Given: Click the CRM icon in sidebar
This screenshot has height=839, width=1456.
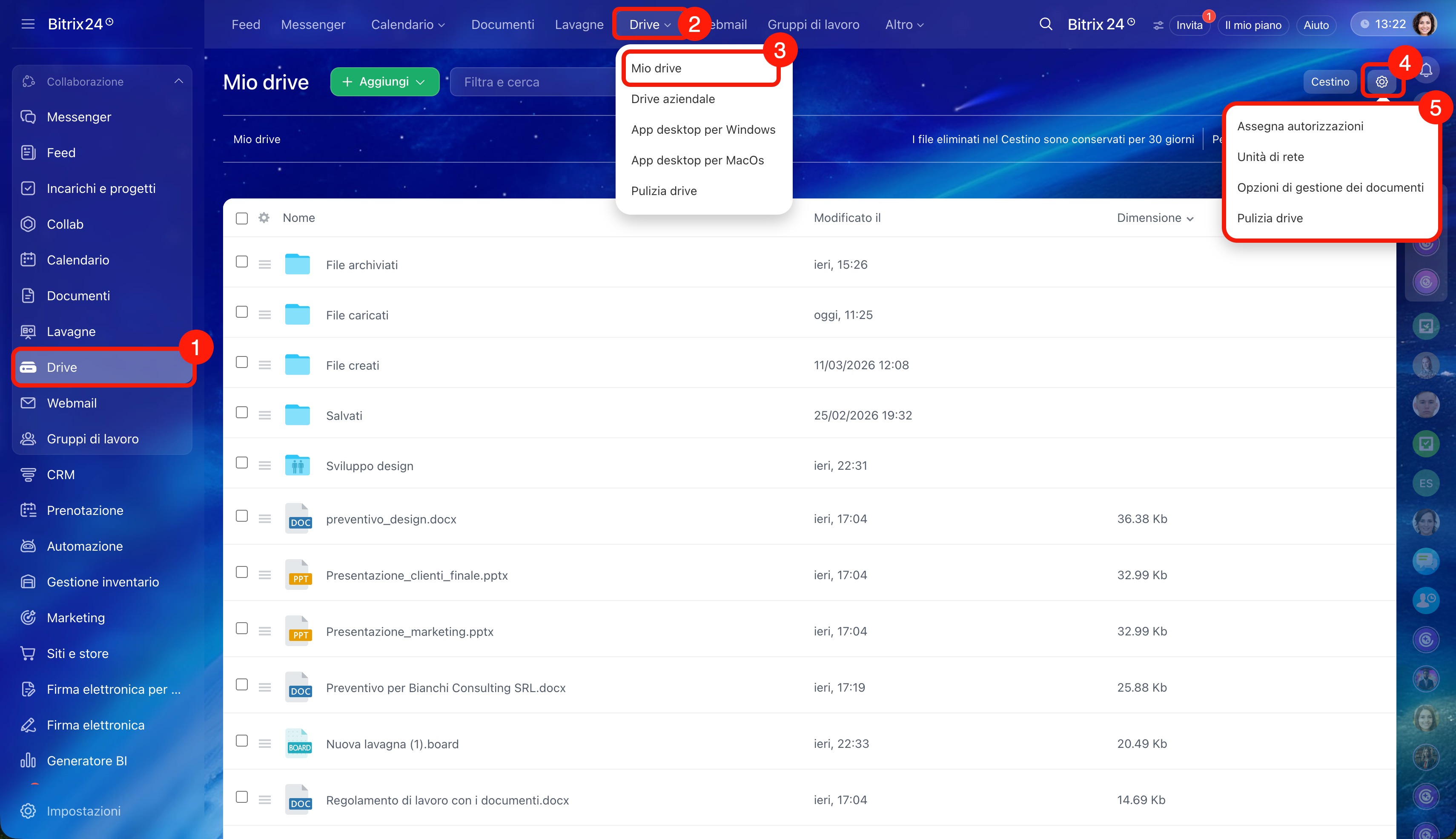Looking at the screenshot, I should pos(28,475).
